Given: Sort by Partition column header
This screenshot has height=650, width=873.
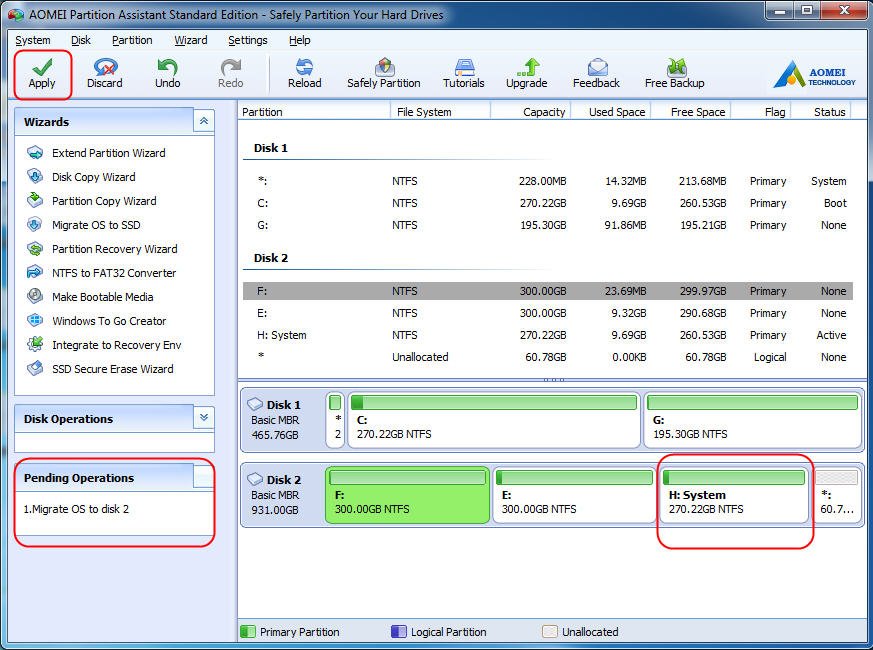Looking at the screenshot, I should [x=314, y=111].
